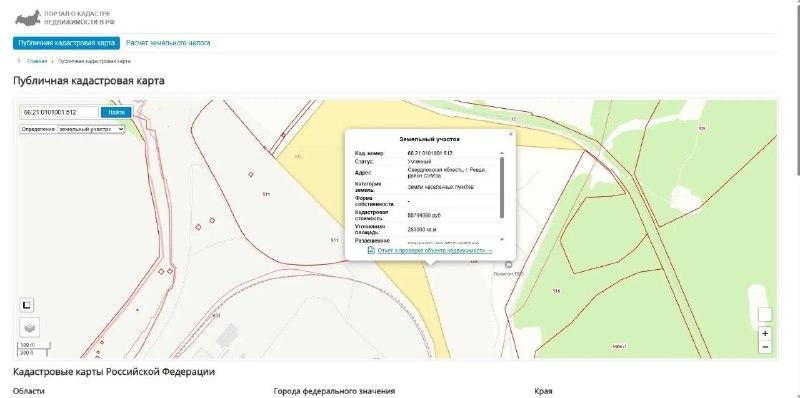800x398 pixels.
Task: Open the object type dropdown 'земельный участок'
Action: (91, 129)
